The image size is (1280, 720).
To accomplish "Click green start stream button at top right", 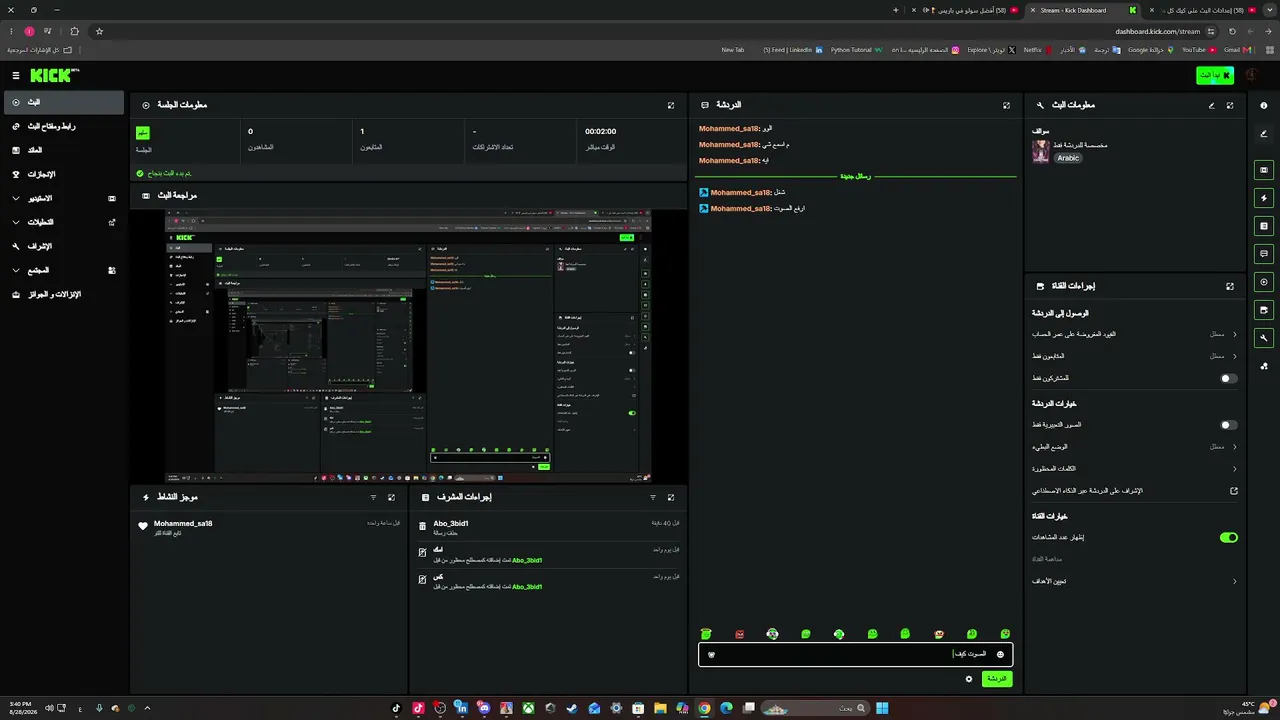I will [1215, 75].
